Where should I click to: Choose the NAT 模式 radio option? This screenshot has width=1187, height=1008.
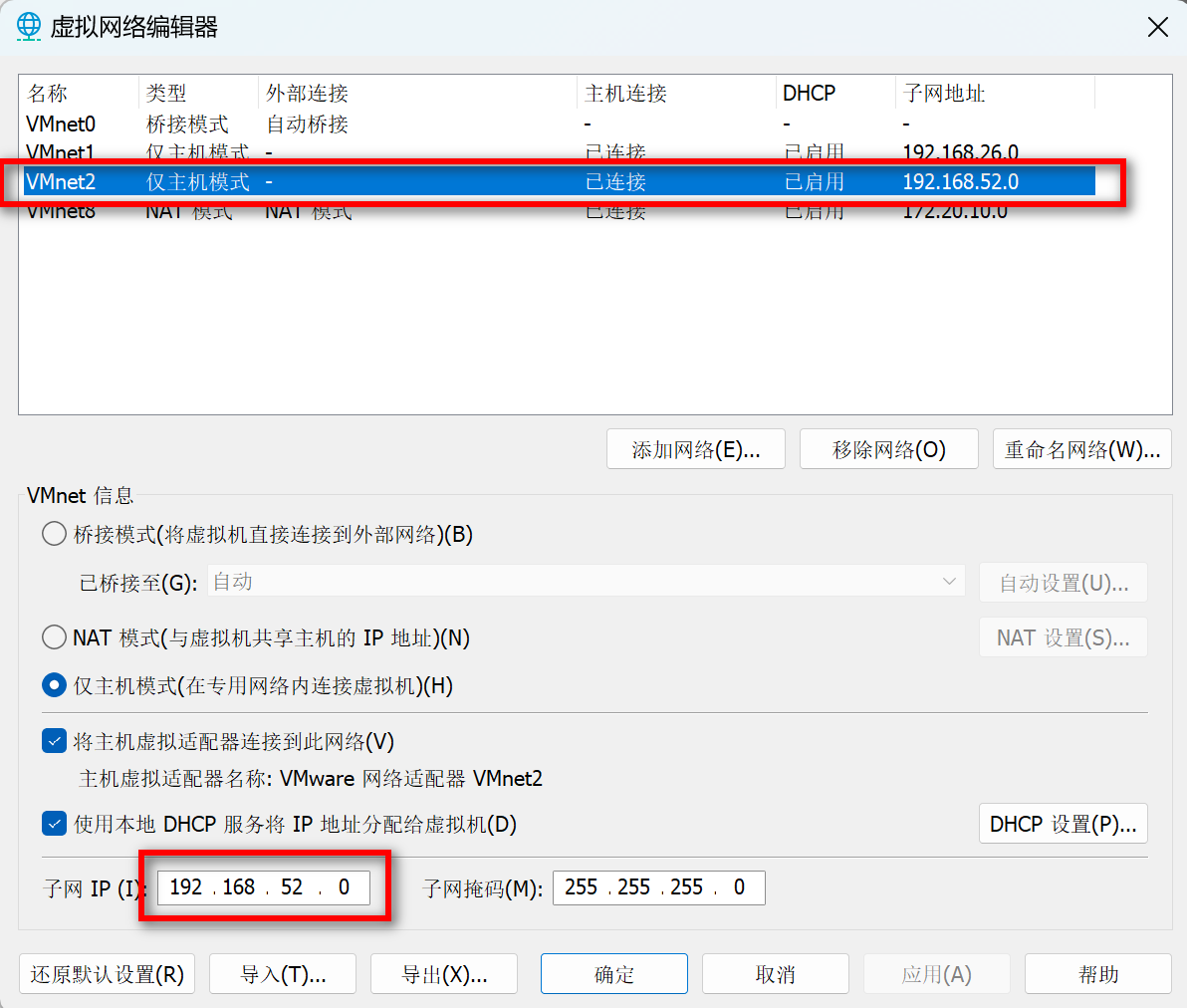coord(55,637)
